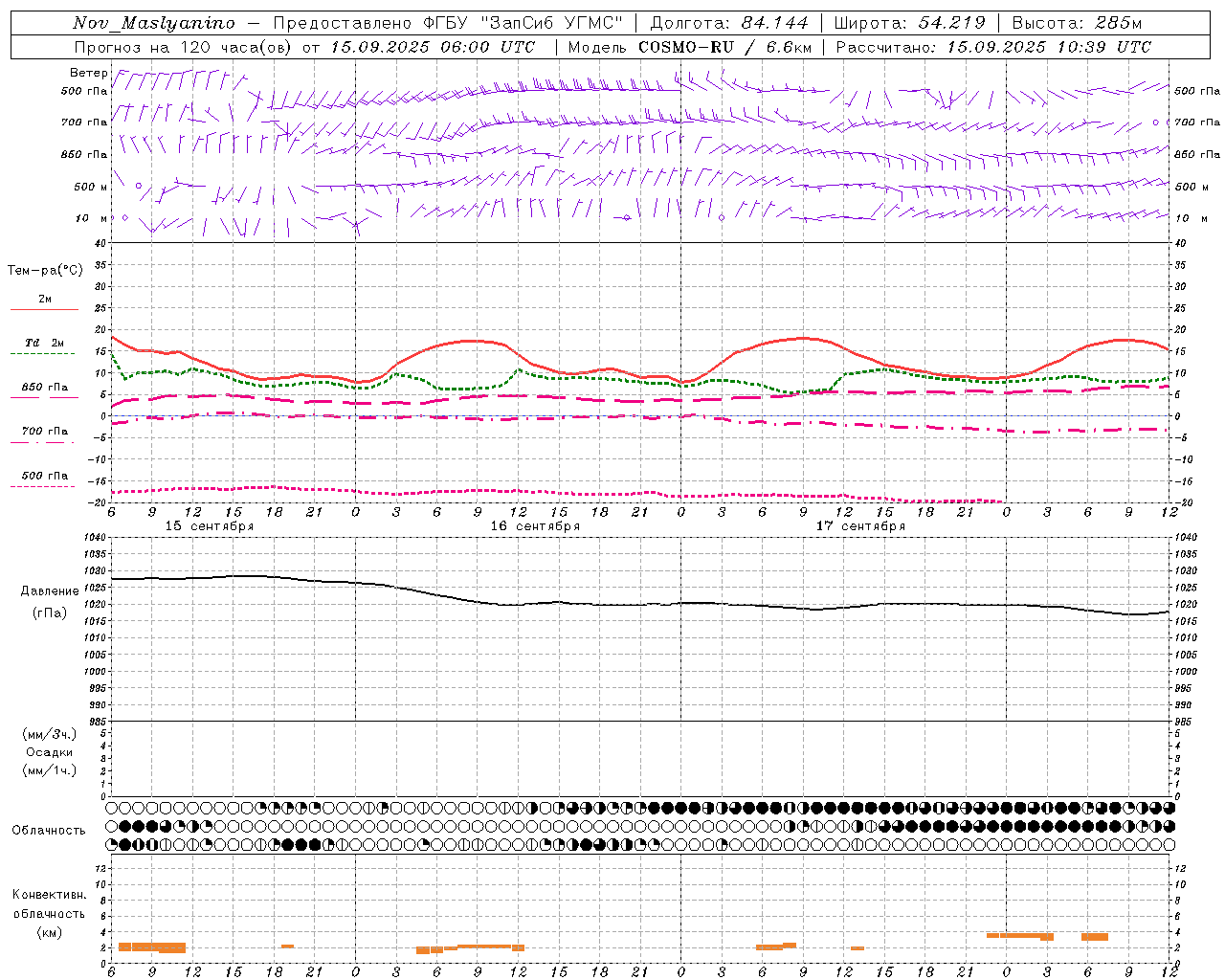Click dashed line sample under 'Td 2м' legend
The width and height of the screenshot is (1225, 980).
click(42, 354)
